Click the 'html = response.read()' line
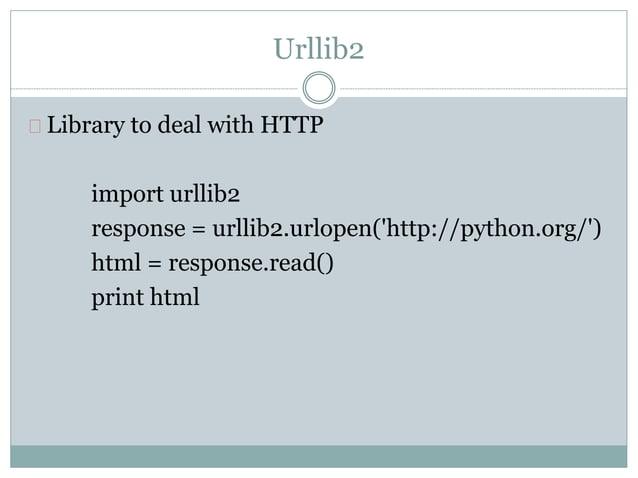638x478 pixels. (x=212, y=263)
